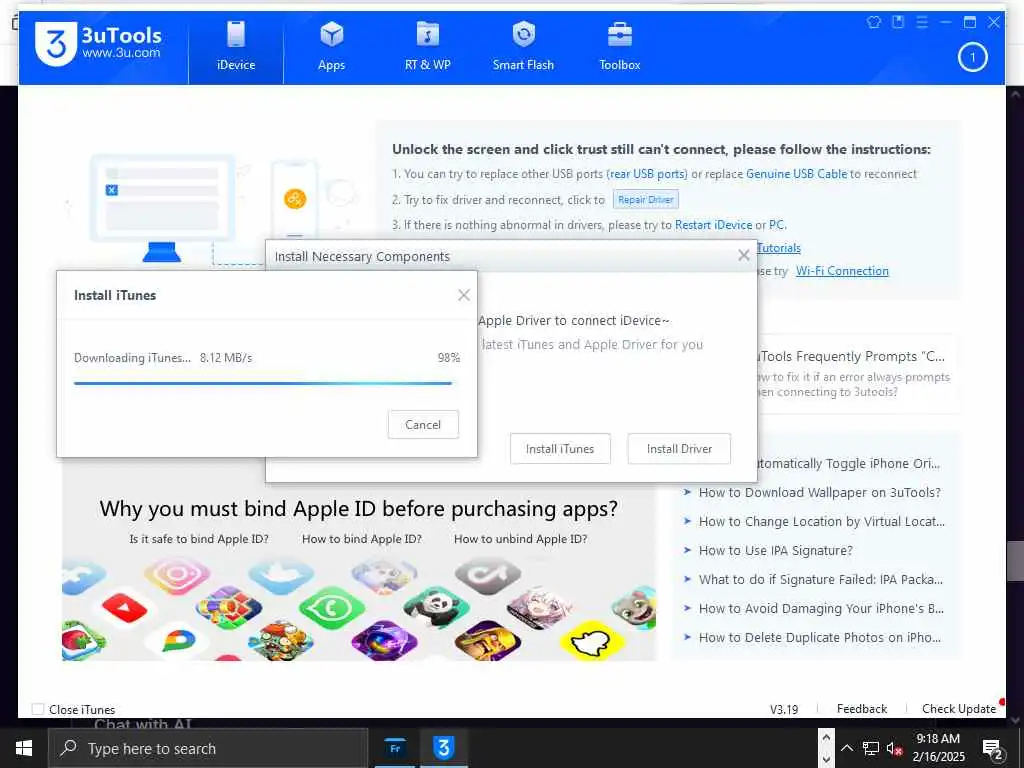Open the Wi-Fi Connection link

tap(842, 271)
